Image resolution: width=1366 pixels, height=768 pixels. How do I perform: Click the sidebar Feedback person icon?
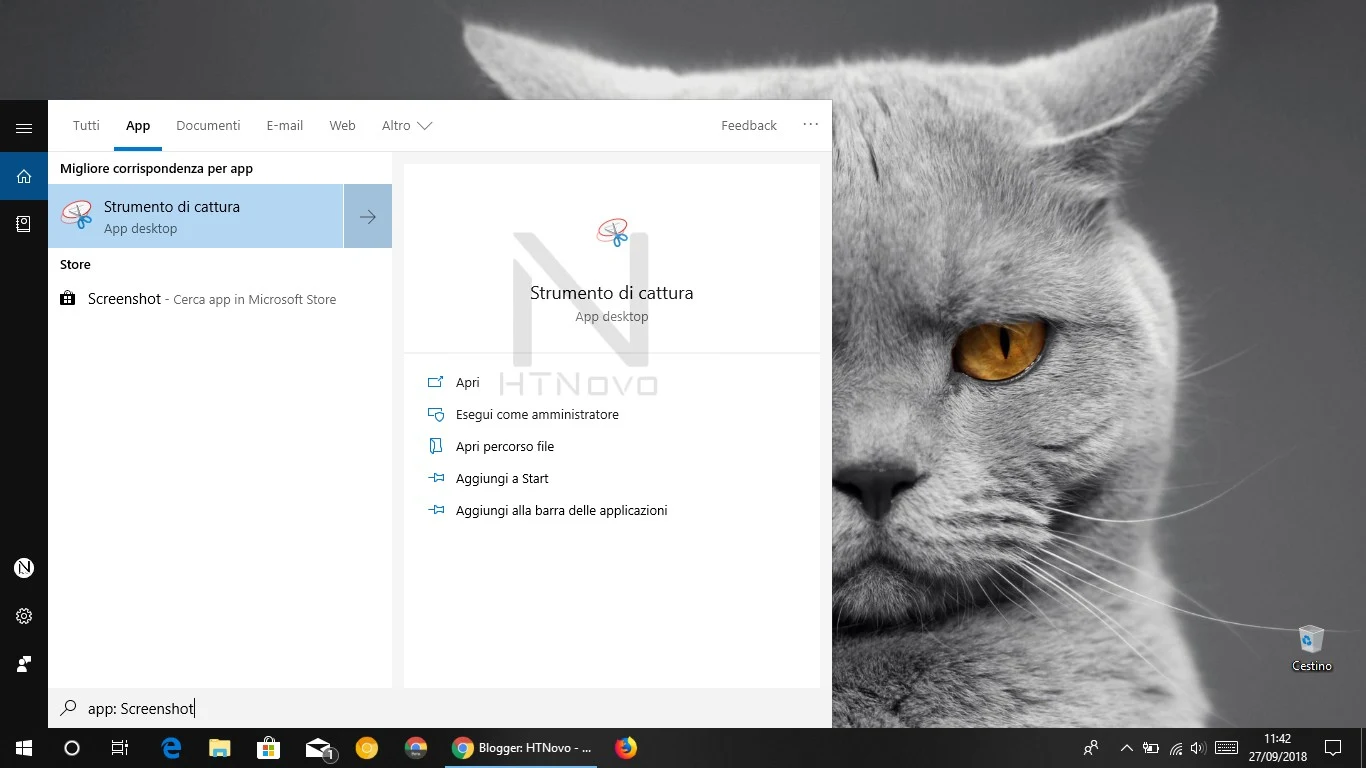[24, 664]
